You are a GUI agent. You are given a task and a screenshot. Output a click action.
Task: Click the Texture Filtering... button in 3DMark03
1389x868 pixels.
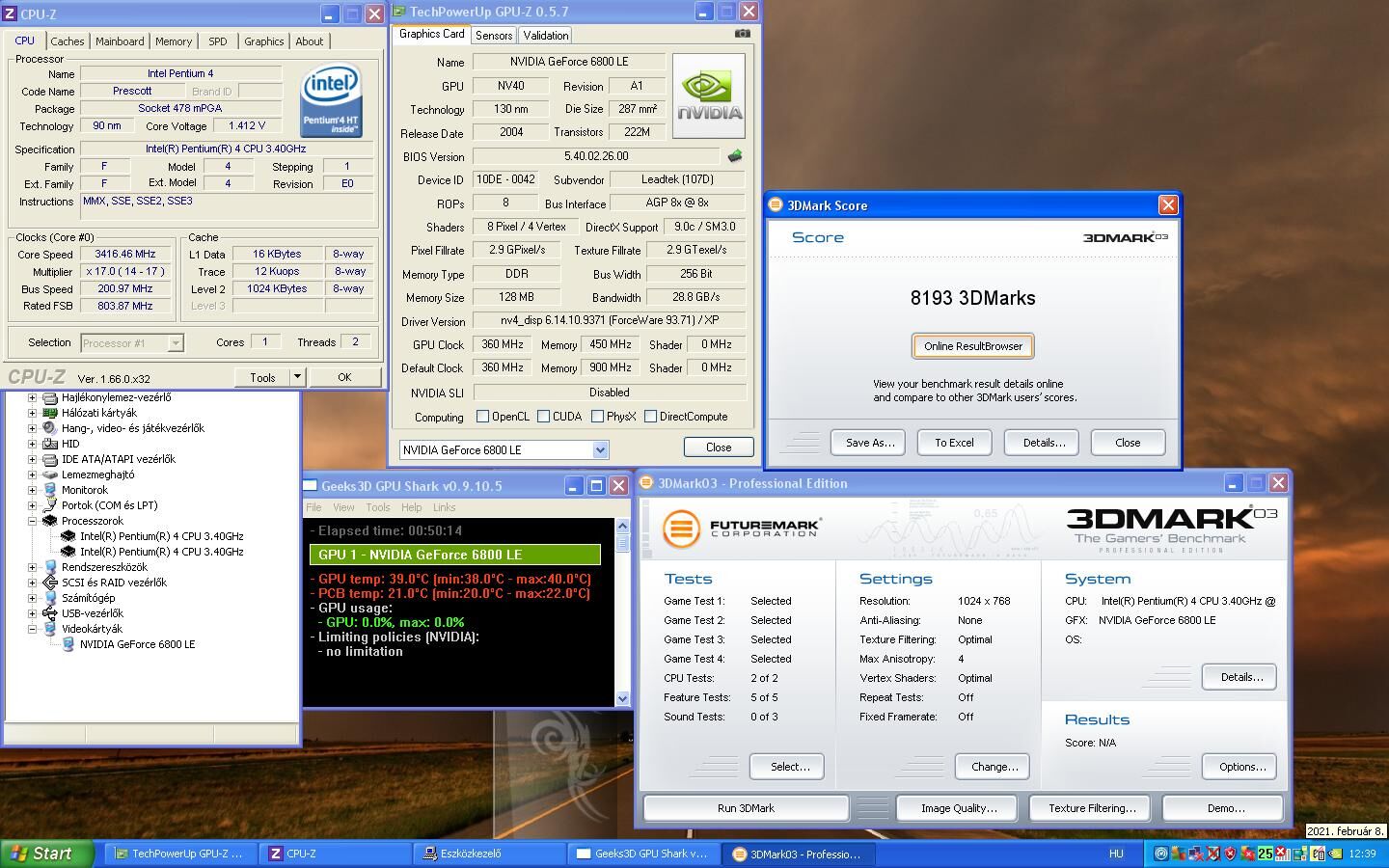point(1092,808)
